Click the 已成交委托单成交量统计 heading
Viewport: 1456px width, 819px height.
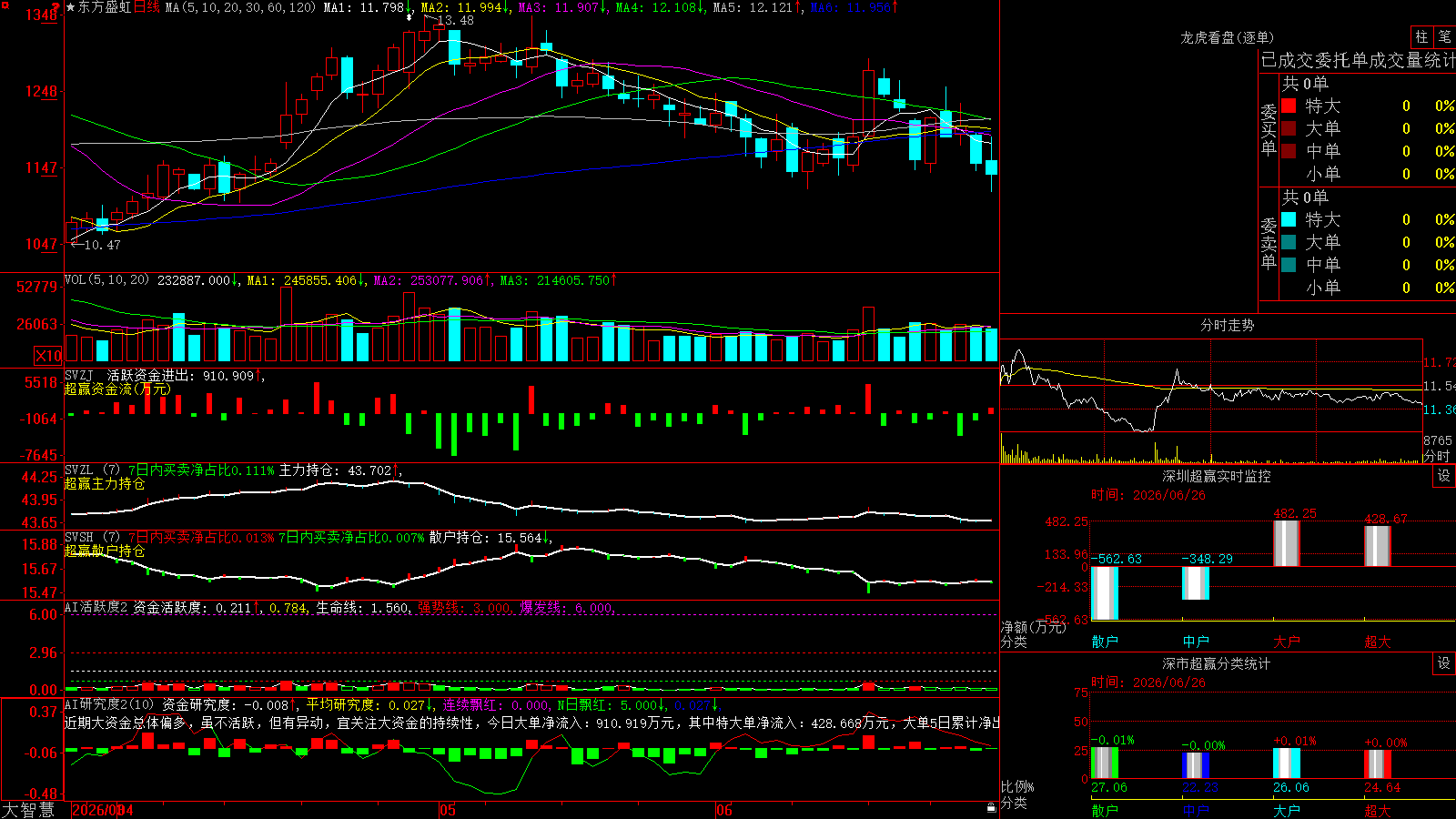point(1358,60)
